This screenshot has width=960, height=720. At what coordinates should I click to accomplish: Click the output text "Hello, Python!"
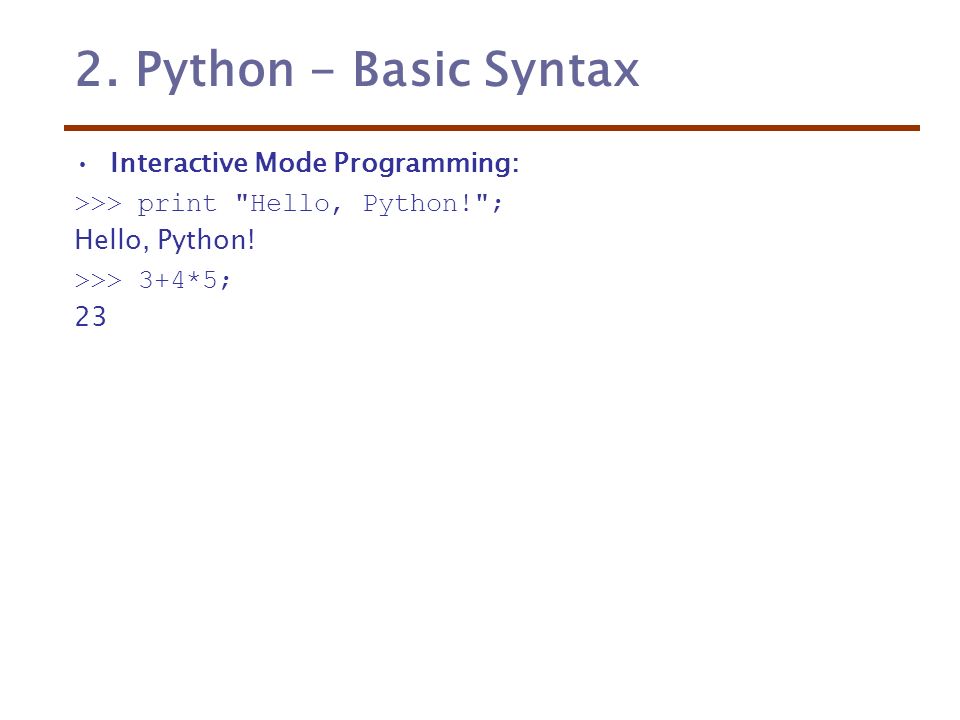(x=165, y=240)
